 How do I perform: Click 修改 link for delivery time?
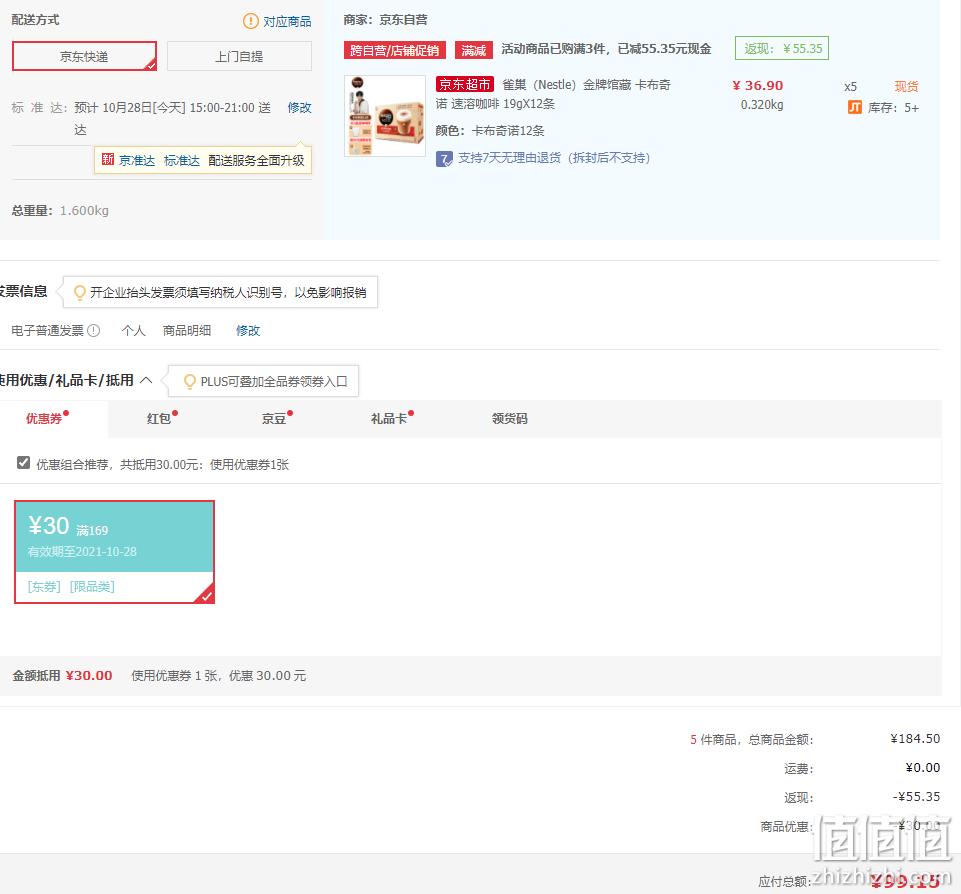(x=300, y=108)
